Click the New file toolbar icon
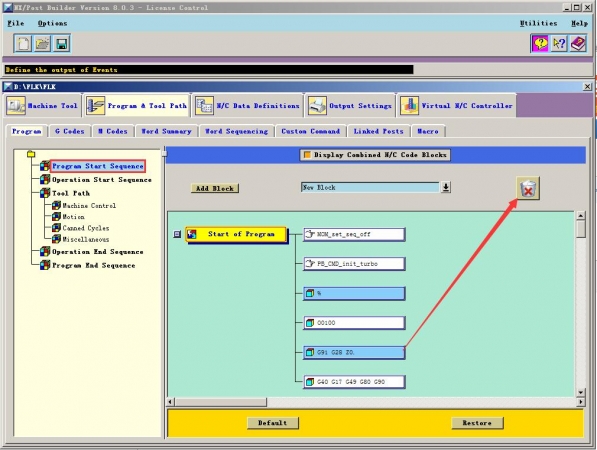This screenshot has width=597, height=450. pos(23,44)
